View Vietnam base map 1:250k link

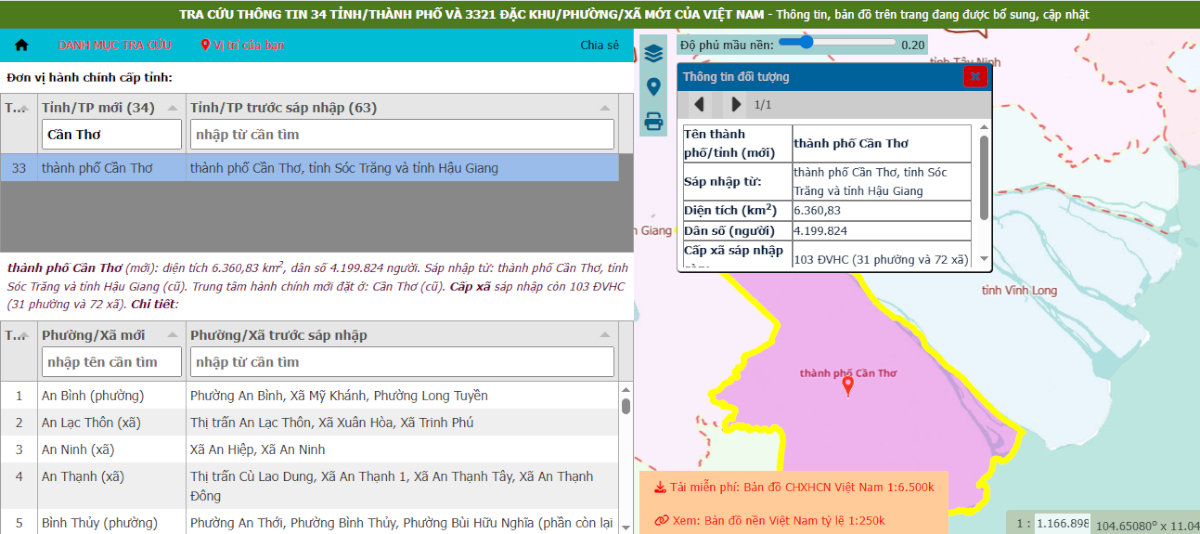tap(770, 520)
